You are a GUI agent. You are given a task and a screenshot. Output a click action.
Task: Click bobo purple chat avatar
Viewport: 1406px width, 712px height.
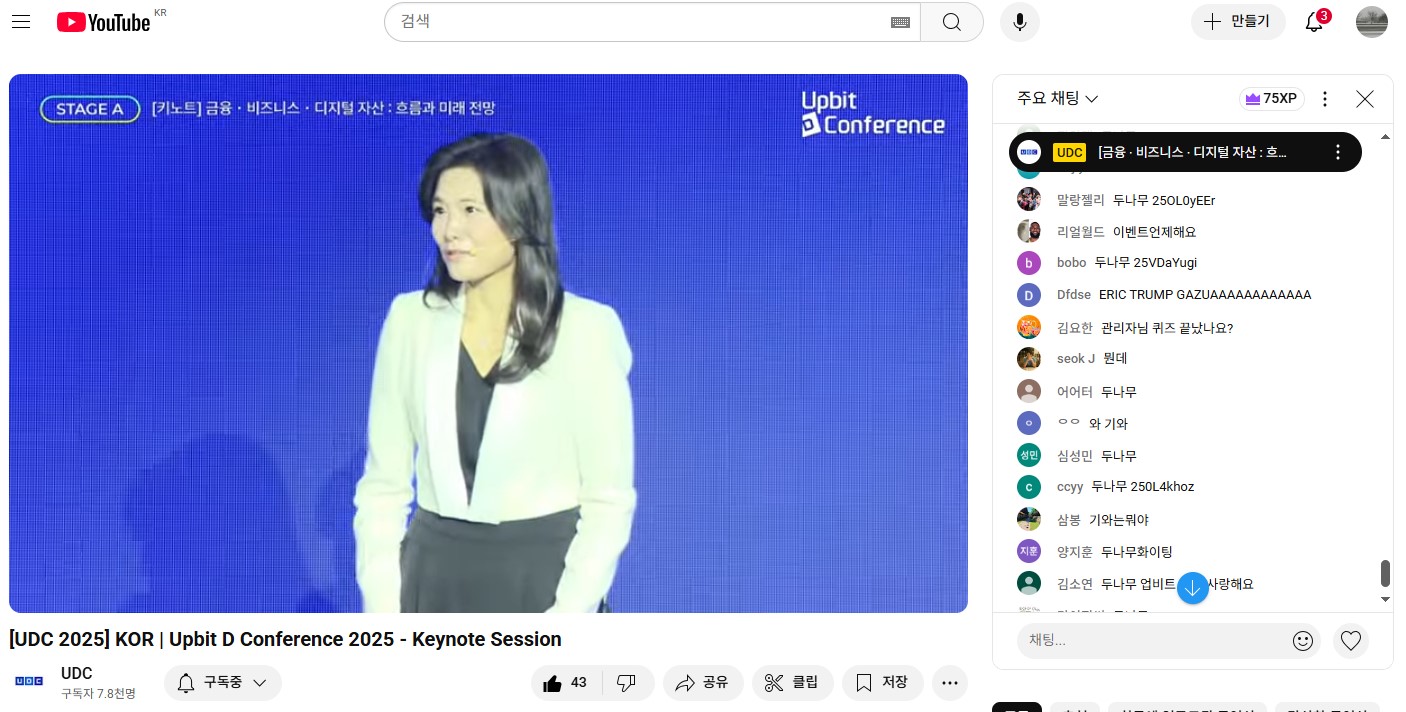1029,263
